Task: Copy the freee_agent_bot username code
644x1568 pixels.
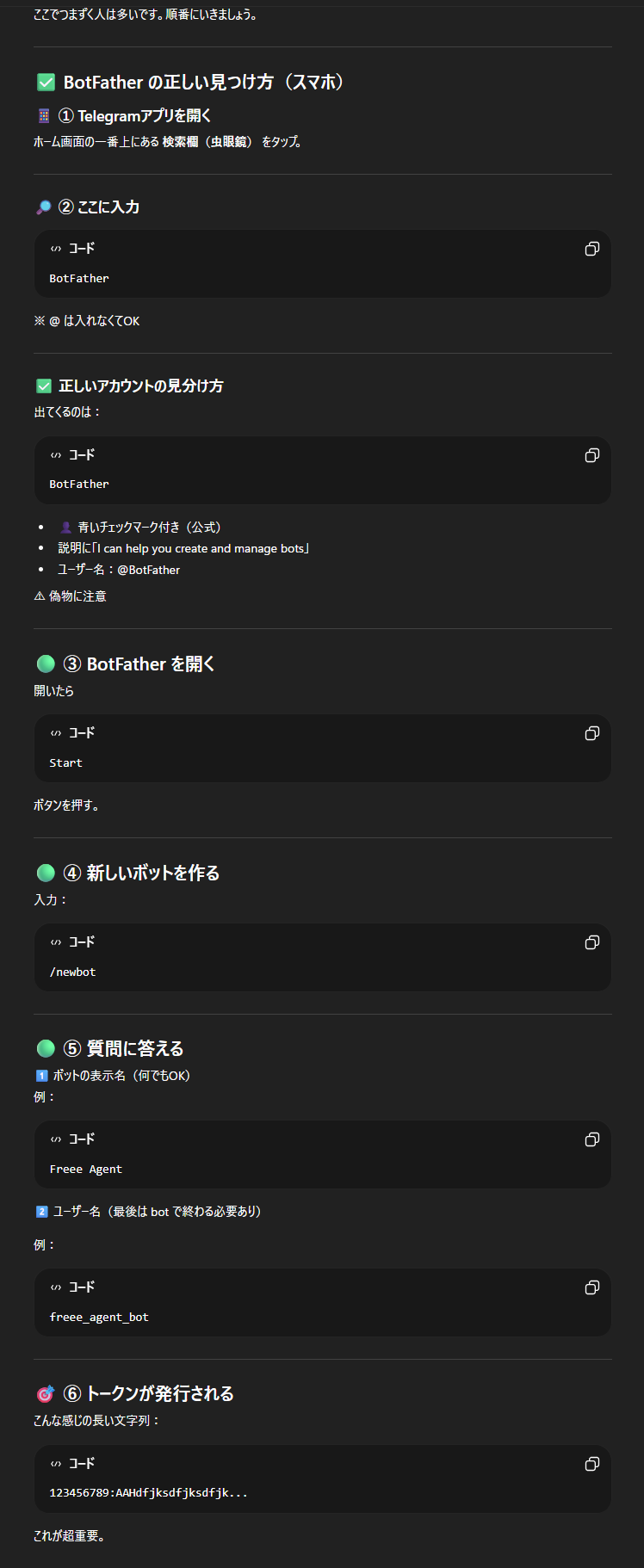Action: tap(591, 1287)
